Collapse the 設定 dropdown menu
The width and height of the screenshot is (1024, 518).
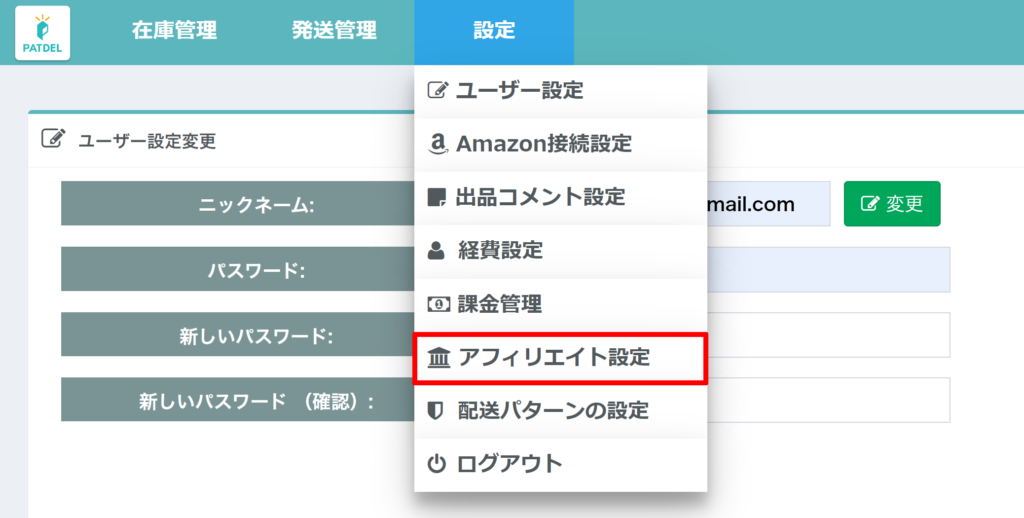[x=494, y=31]
